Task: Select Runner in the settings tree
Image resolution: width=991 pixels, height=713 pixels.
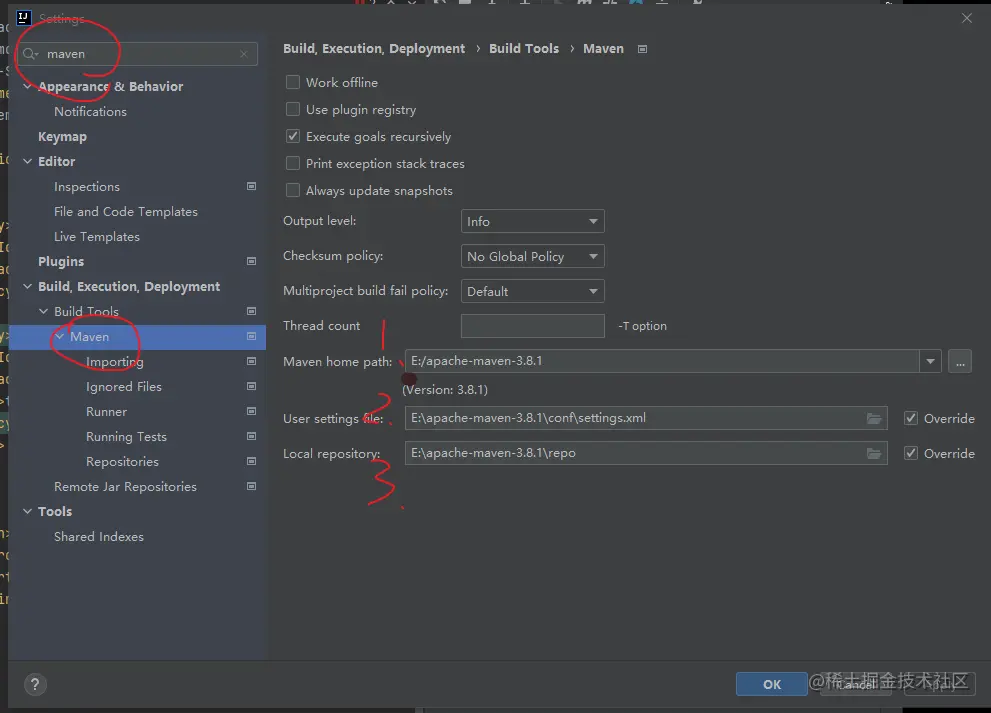Action: (106, 412)
